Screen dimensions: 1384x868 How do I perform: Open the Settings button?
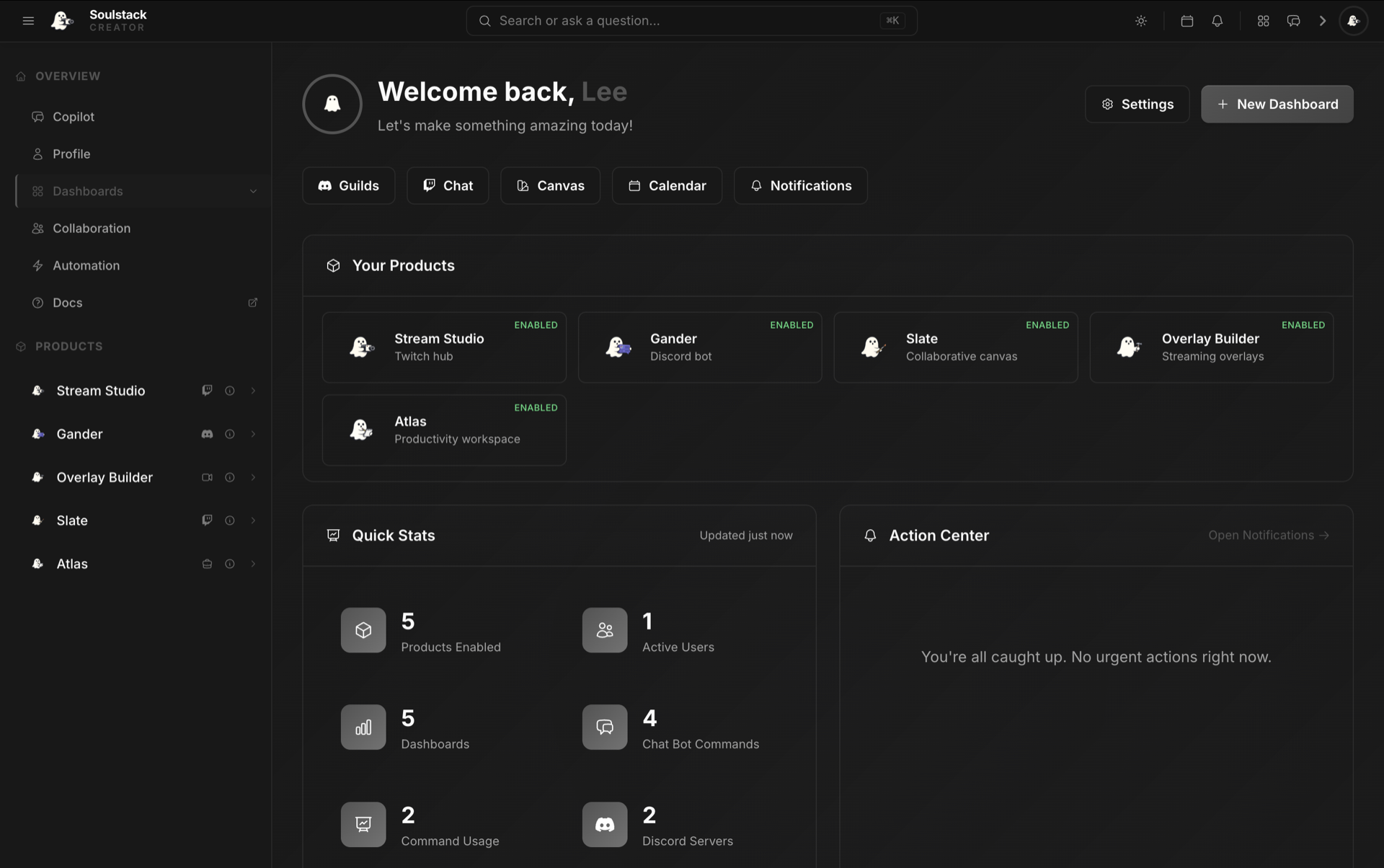coord(1137,104)
